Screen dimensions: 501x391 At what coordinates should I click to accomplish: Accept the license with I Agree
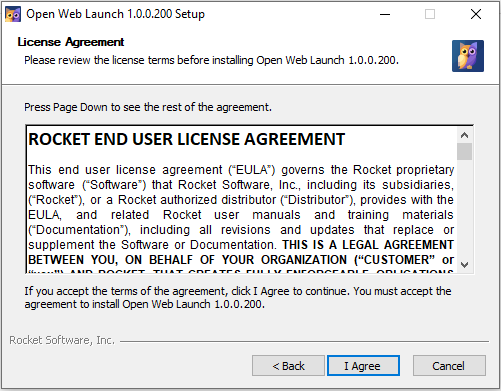363,366
